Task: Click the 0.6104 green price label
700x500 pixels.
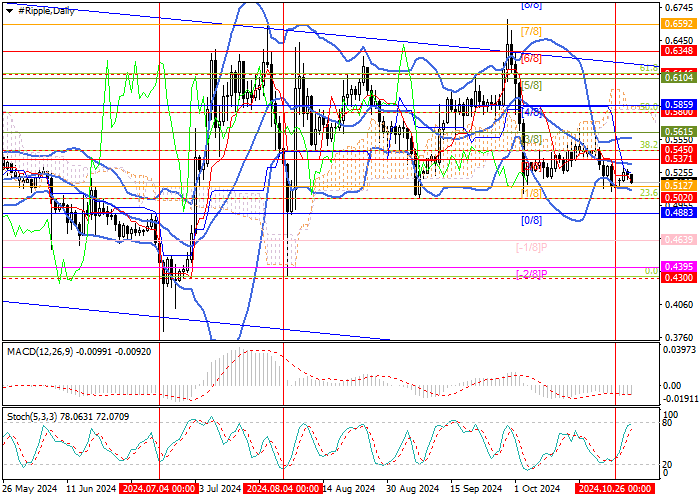Action: [679, 78]
